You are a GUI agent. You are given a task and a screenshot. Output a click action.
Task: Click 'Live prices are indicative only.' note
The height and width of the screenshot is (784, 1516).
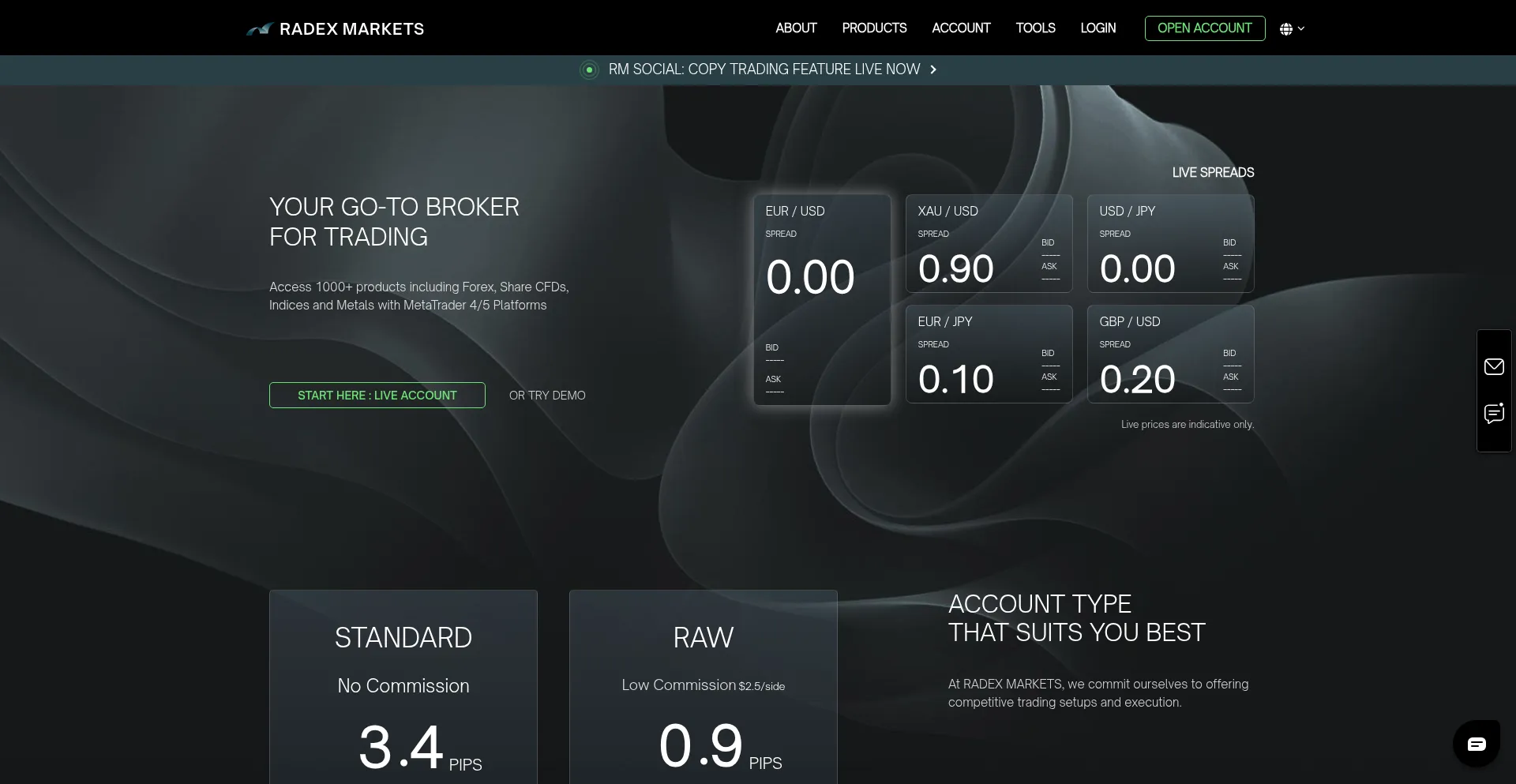coord(1188,425)
